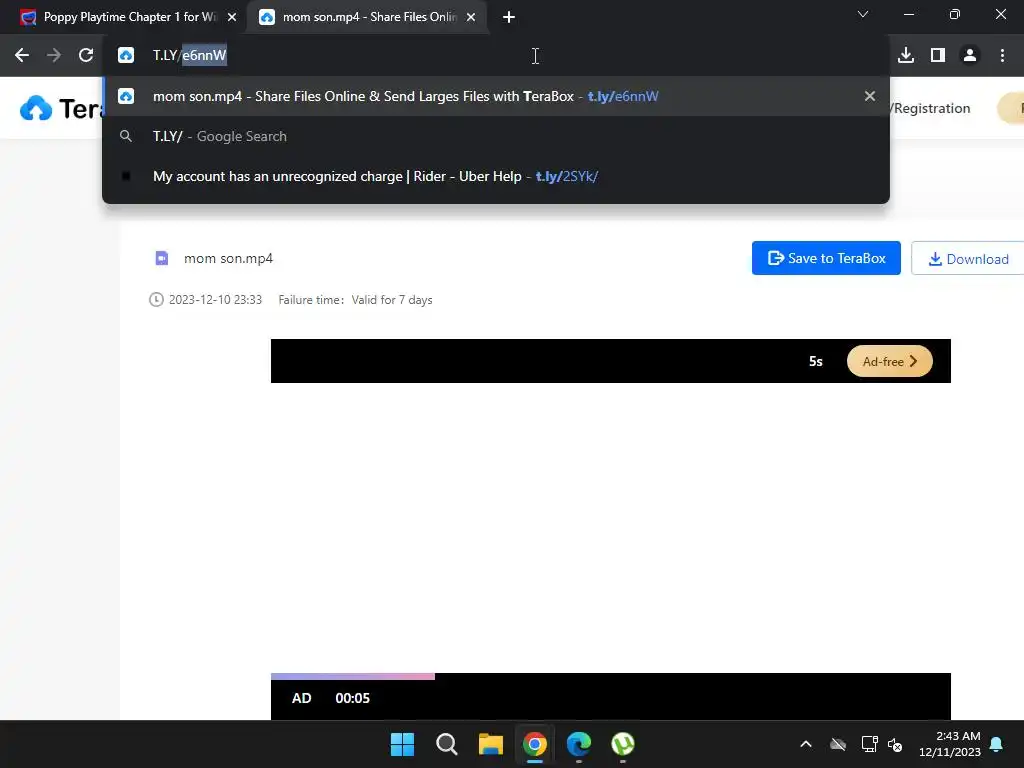Open the clock and date panel
Image resolution: width=1024 pixels, height=768 pixels.
pos(950,744)
